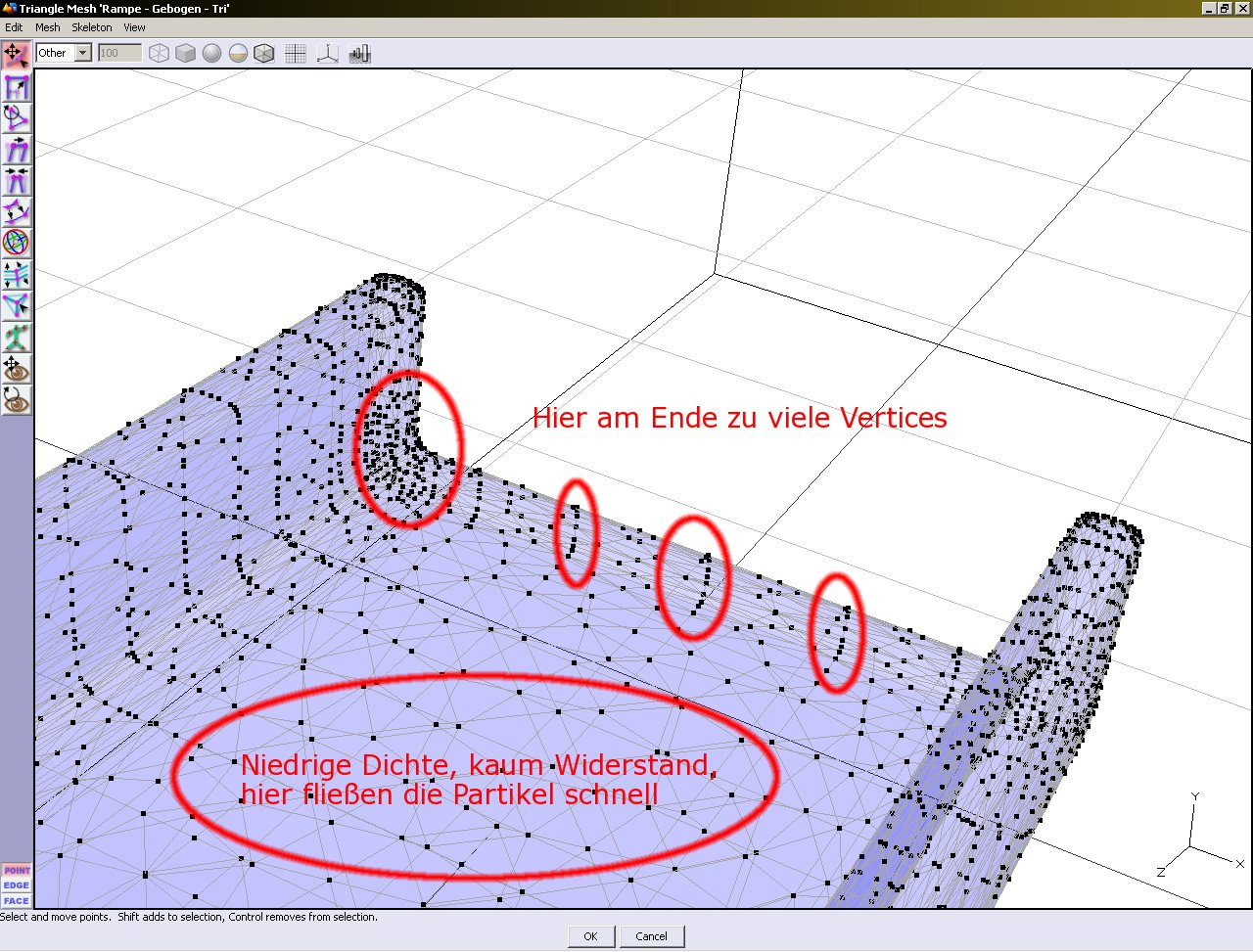The image size is (1253, 952).
Task: Enable FACE selection mode
Action: point(17,901)
